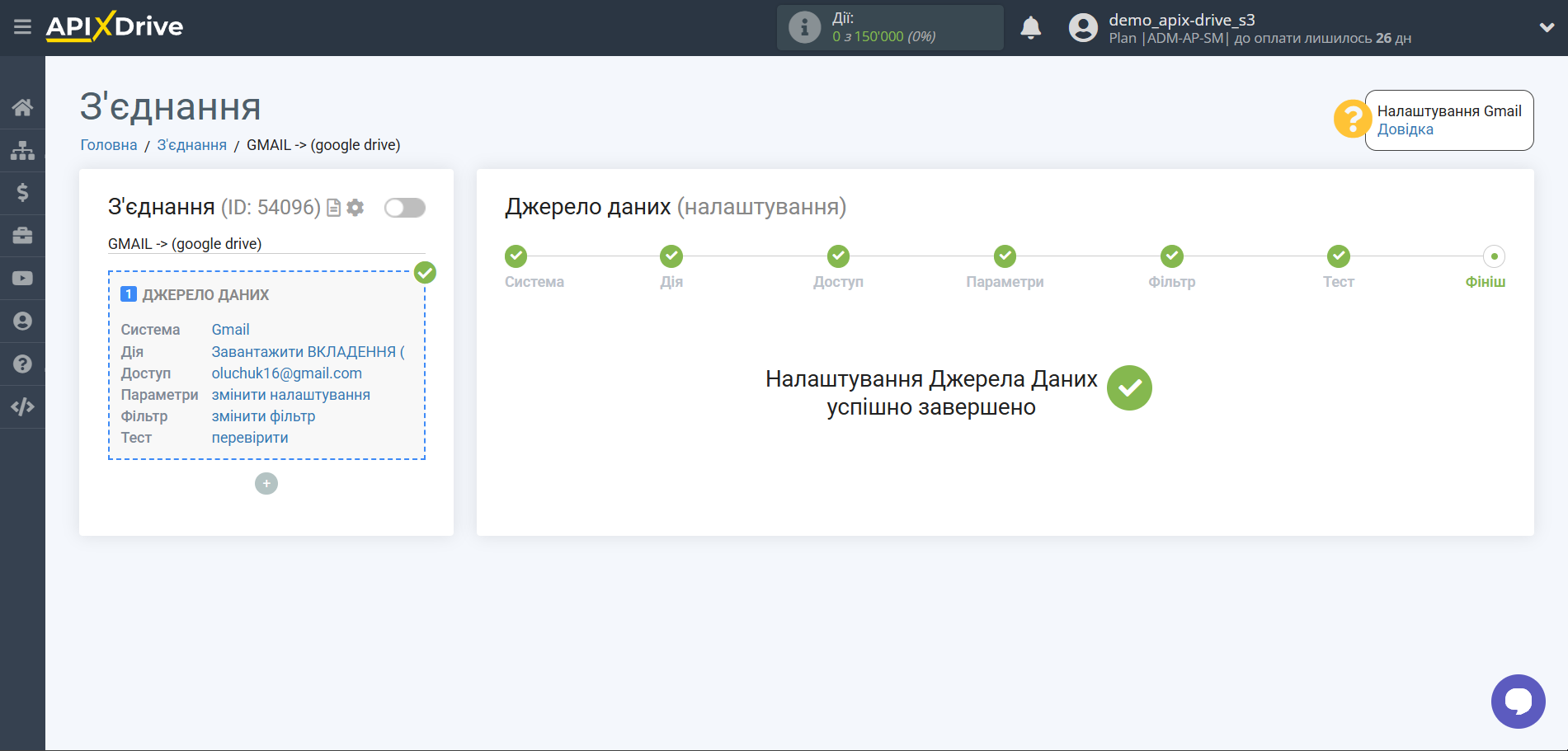The width and height of the screenshot is (1568, 751).
Task: Go to the Фільтр step
Action: pyautogui.click(x=1172, y=256)
